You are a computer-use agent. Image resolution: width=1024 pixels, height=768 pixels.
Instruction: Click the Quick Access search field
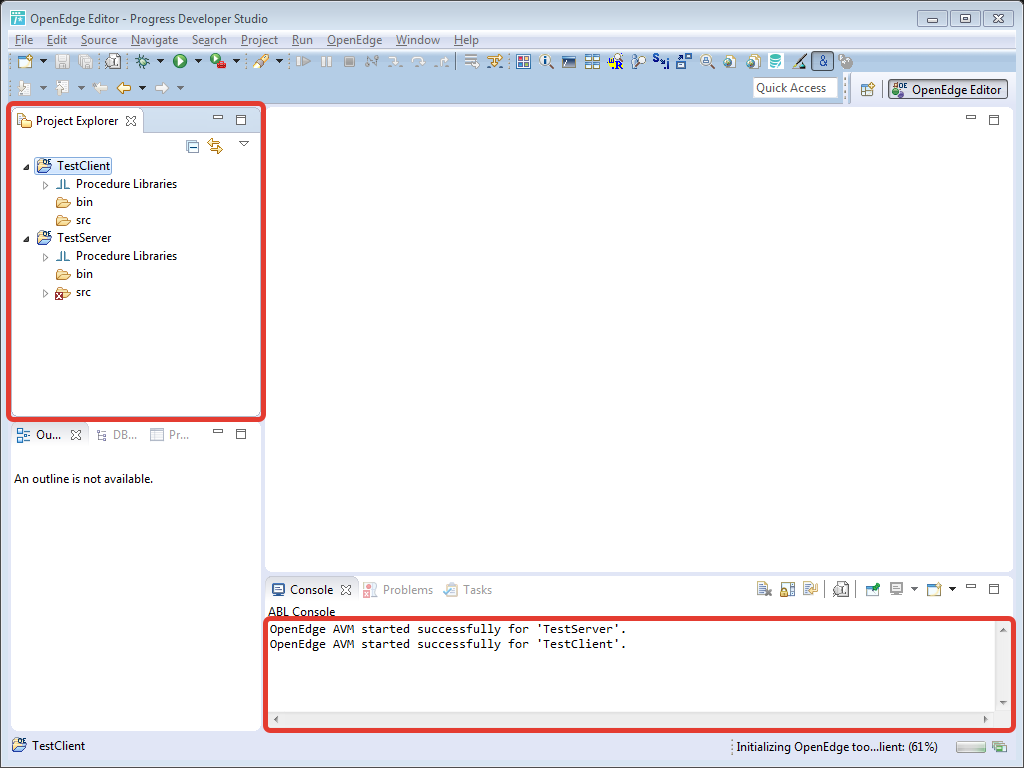(795, 88)
